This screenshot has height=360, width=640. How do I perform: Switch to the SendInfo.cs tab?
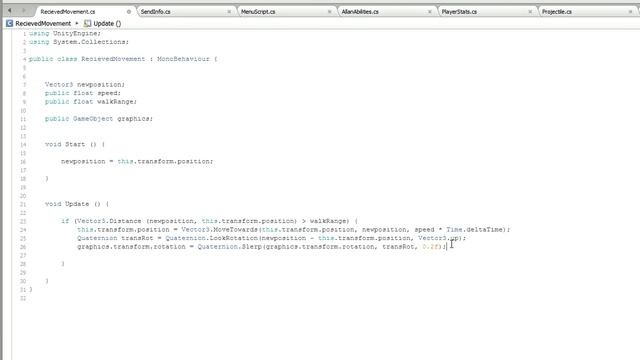156,12
